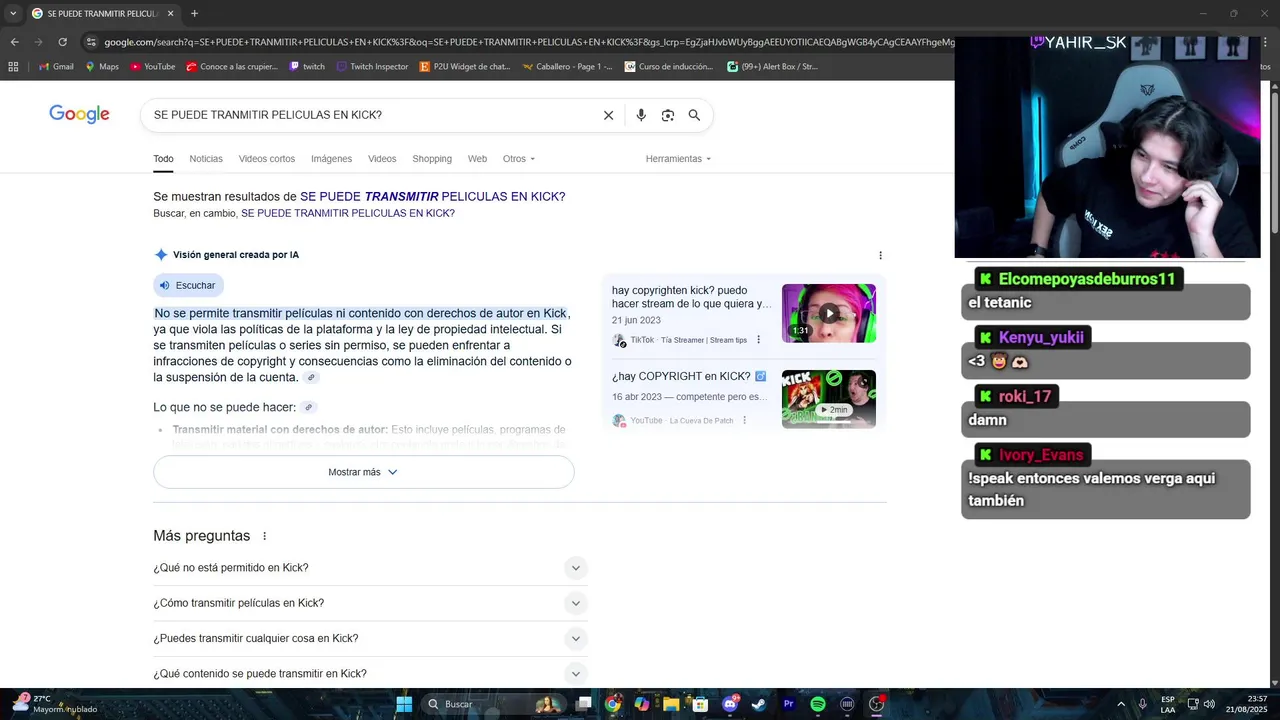
Task: Clear the search box with the X icon
Action: 608,115
